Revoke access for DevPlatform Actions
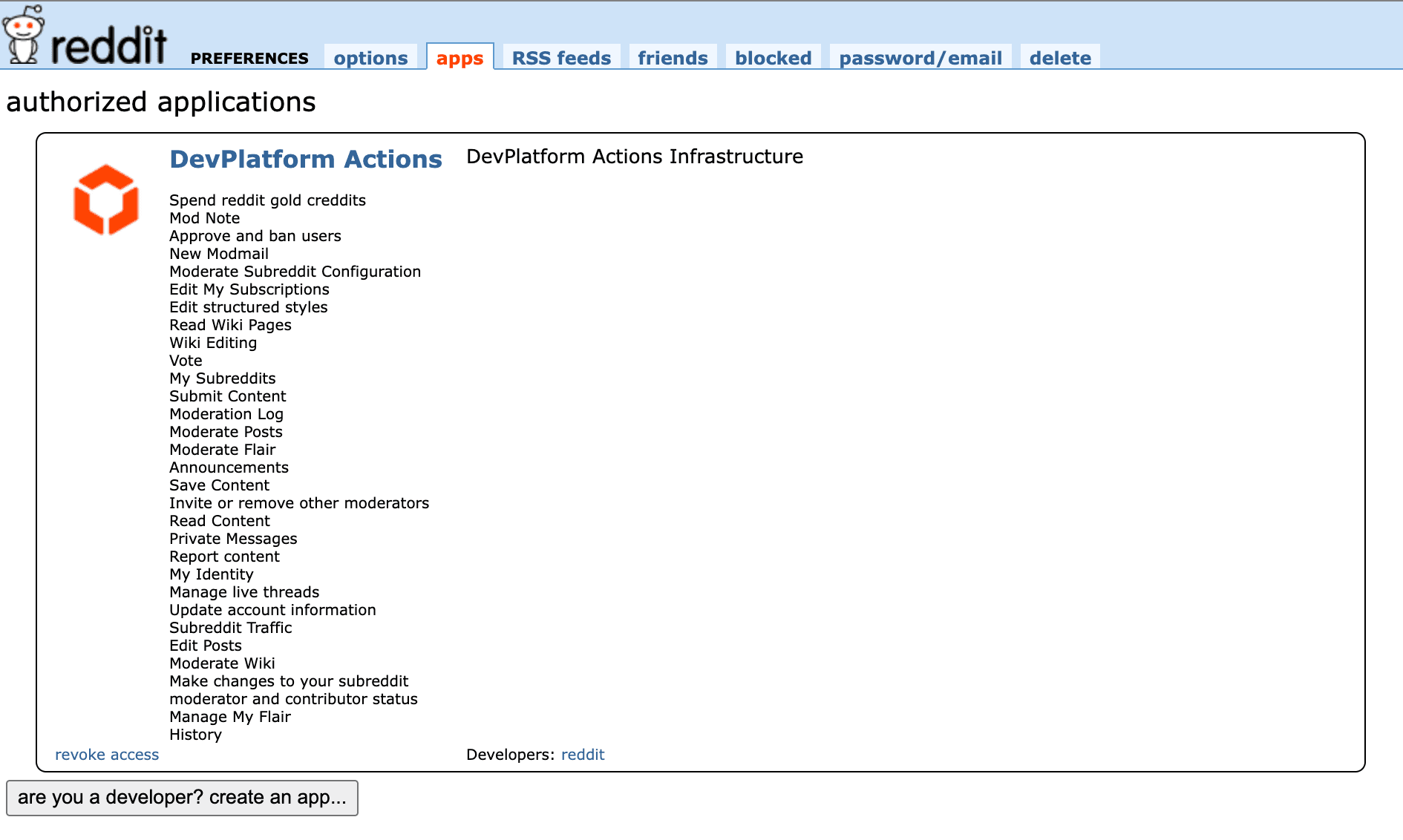Viewport: 1403px width, 840px height. coord(107,754)
